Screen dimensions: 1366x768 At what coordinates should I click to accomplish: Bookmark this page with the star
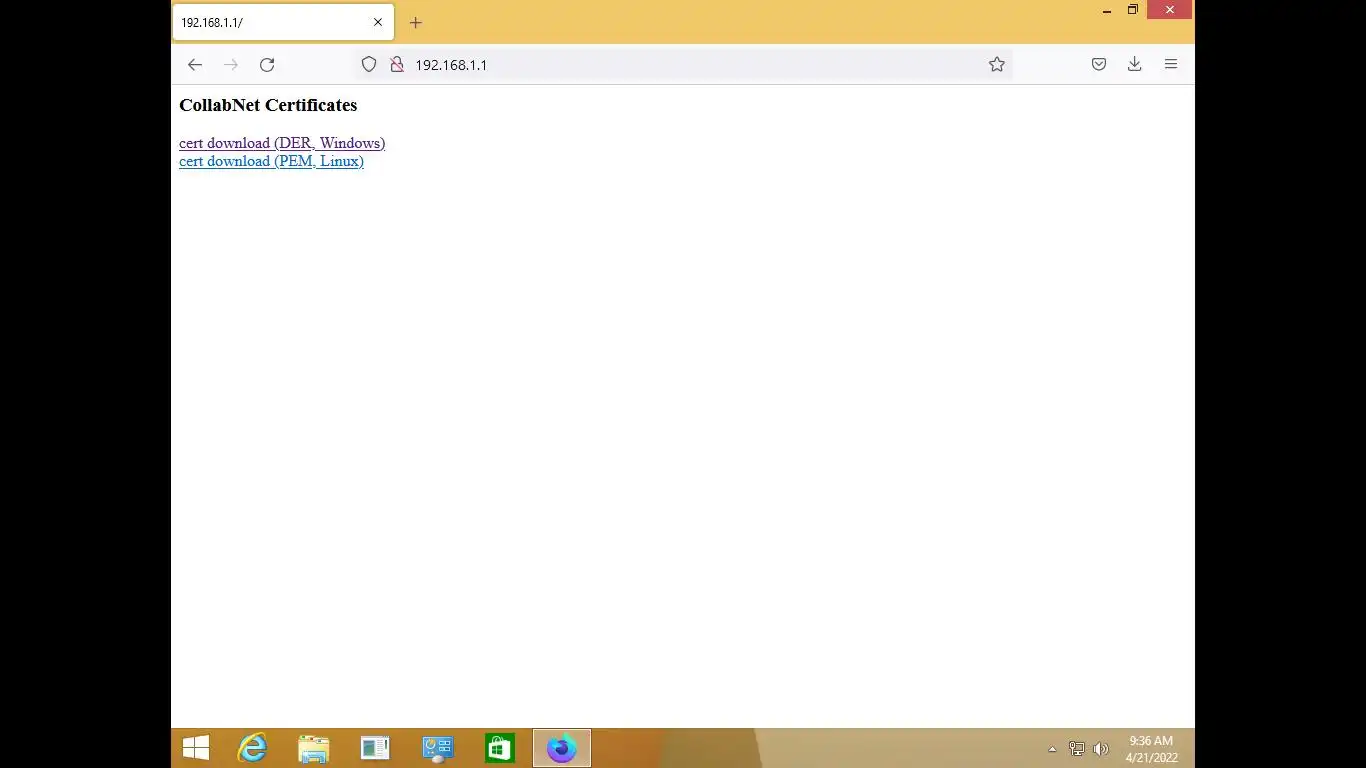(997, 64)
